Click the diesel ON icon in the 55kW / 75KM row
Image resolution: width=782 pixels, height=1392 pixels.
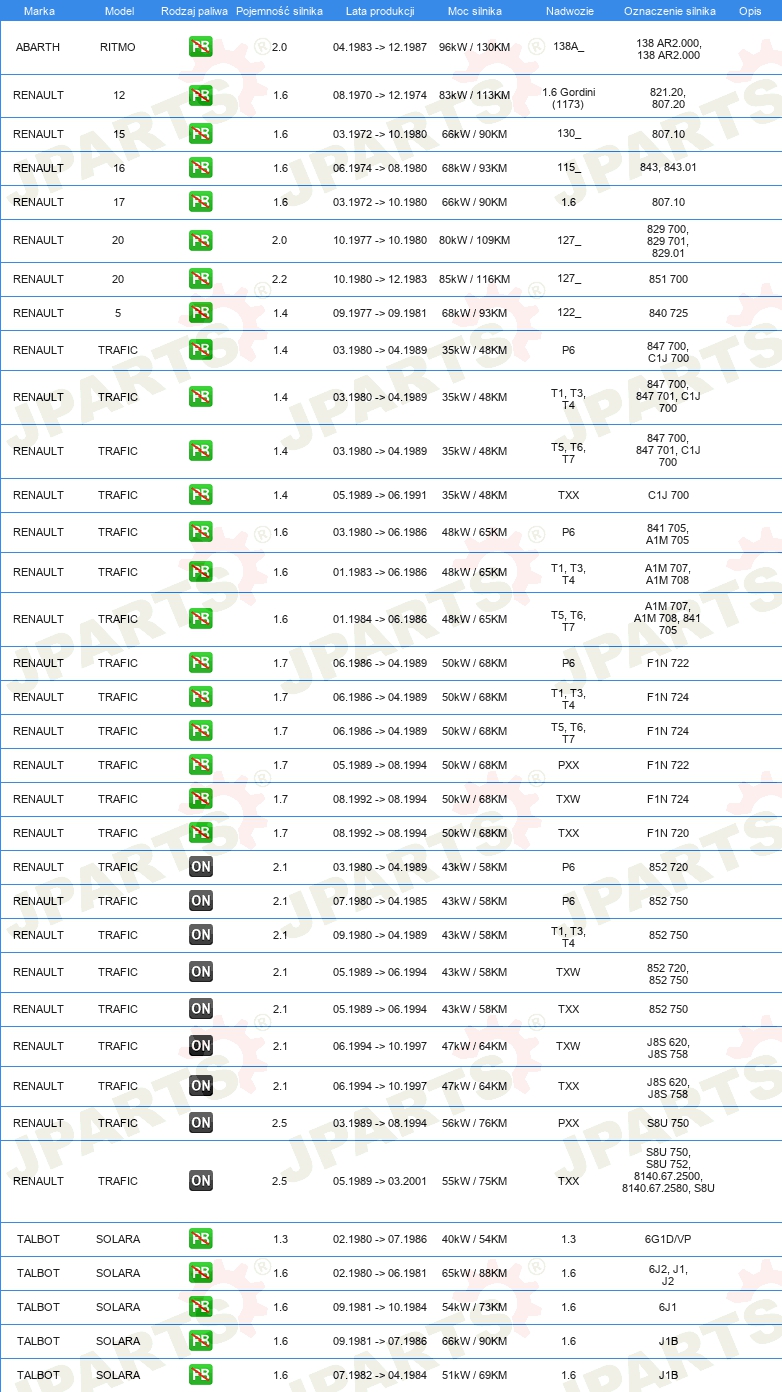200,1181
